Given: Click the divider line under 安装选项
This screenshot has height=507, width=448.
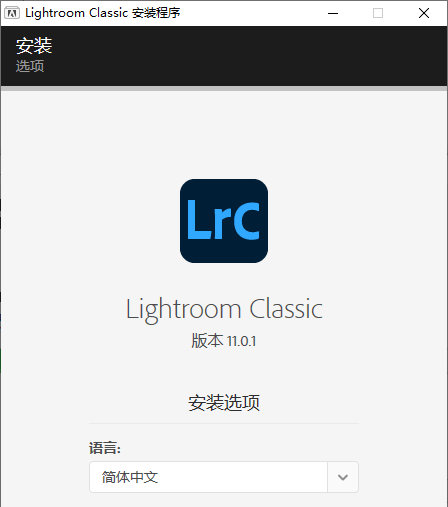Looking at the screenshot, I should click(x=224, y=423).
